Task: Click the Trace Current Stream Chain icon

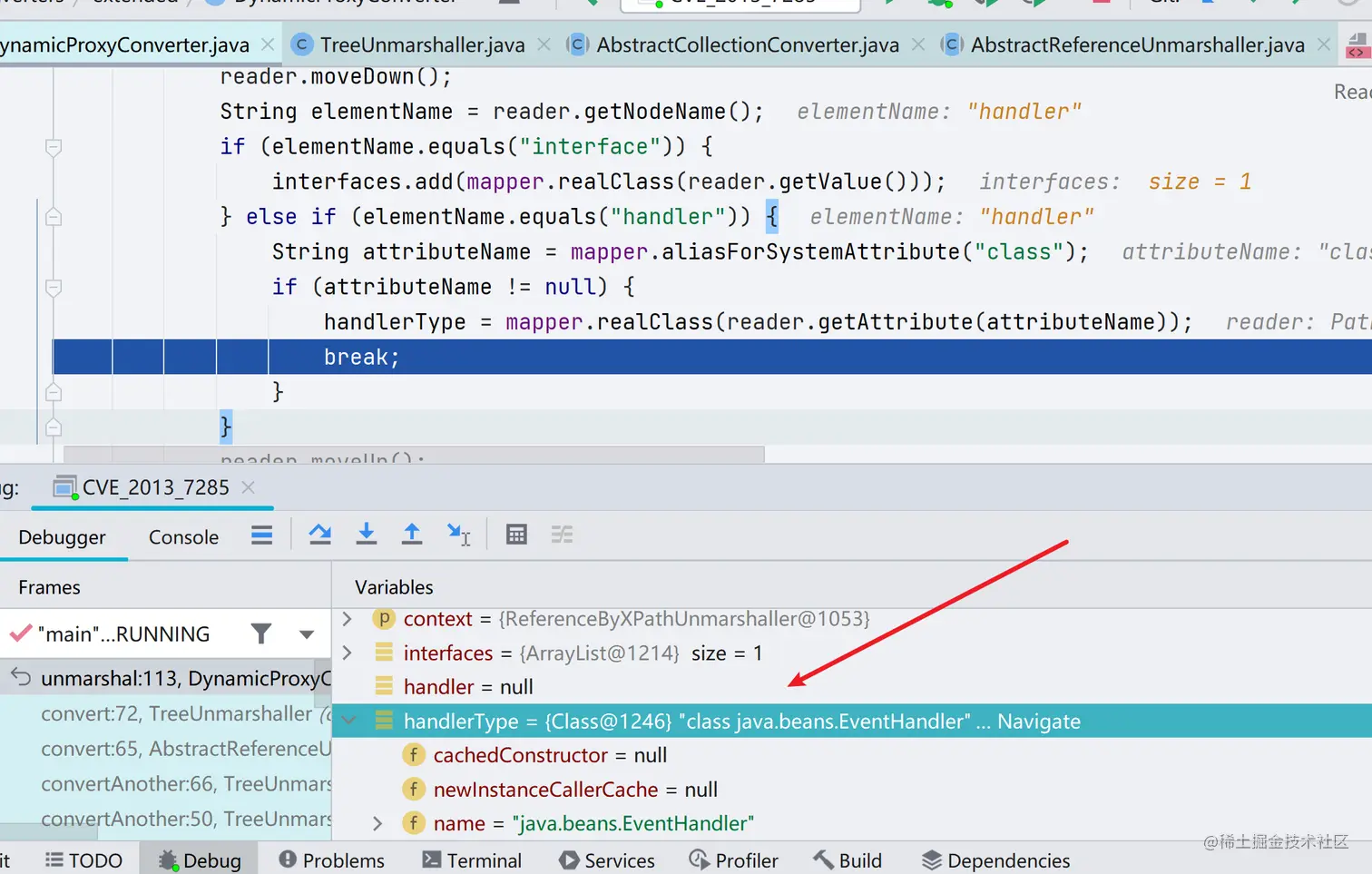Action: 562,535
